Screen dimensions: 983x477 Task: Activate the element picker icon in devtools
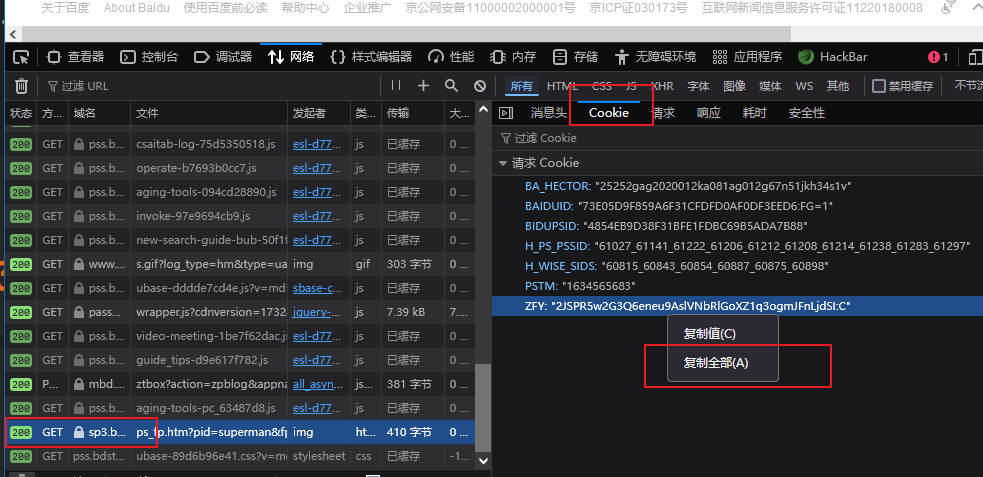[21, 57]
